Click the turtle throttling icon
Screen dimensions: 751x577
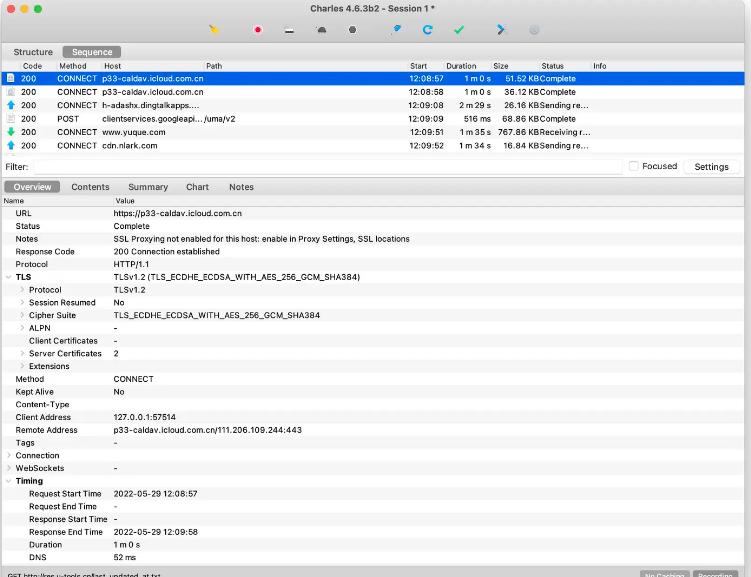tap(321, 30)
